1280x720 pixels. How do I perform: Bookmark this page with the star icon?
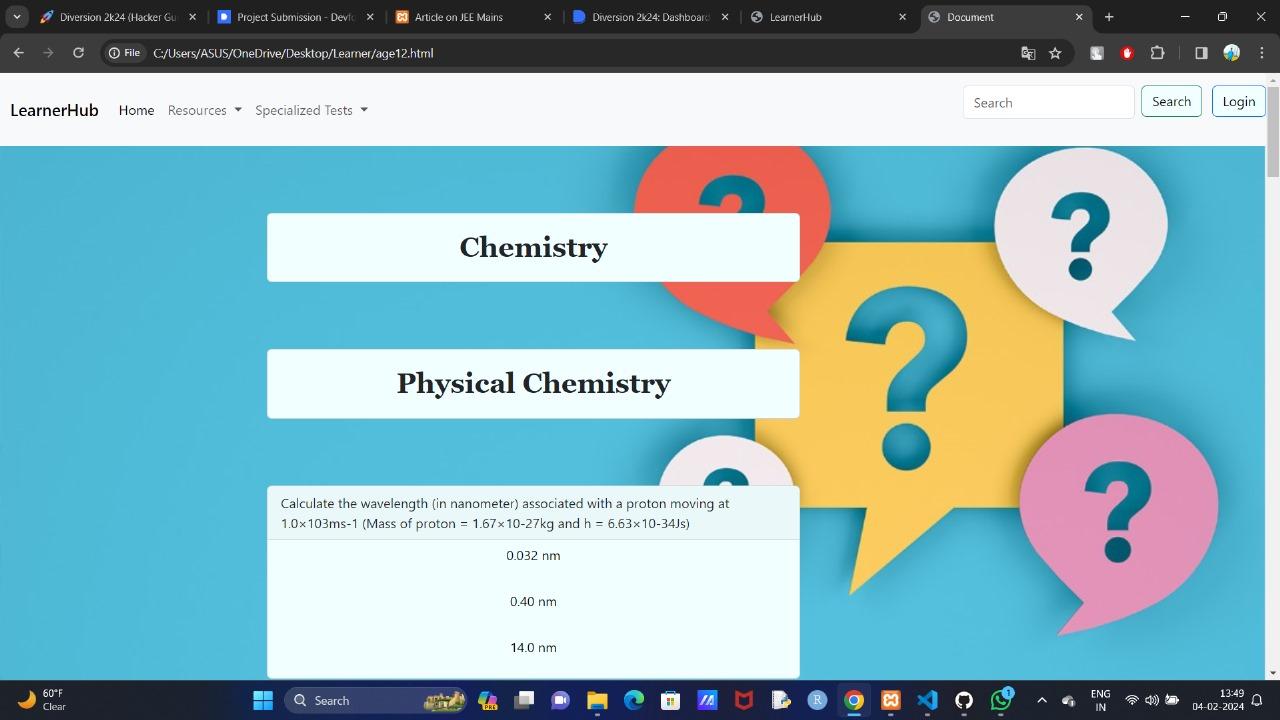[1055, 53]
